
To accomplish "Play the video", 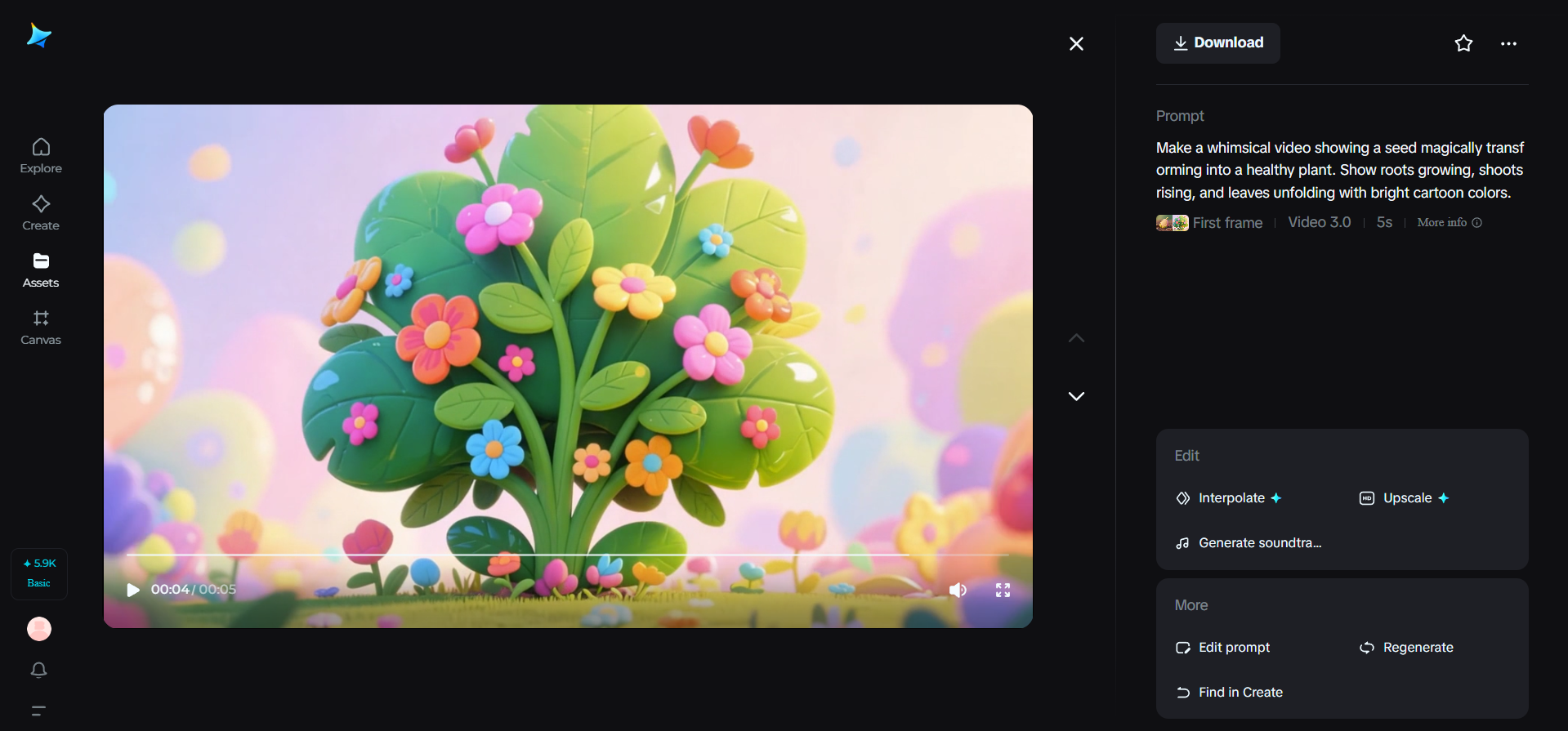I will (133, 590).
